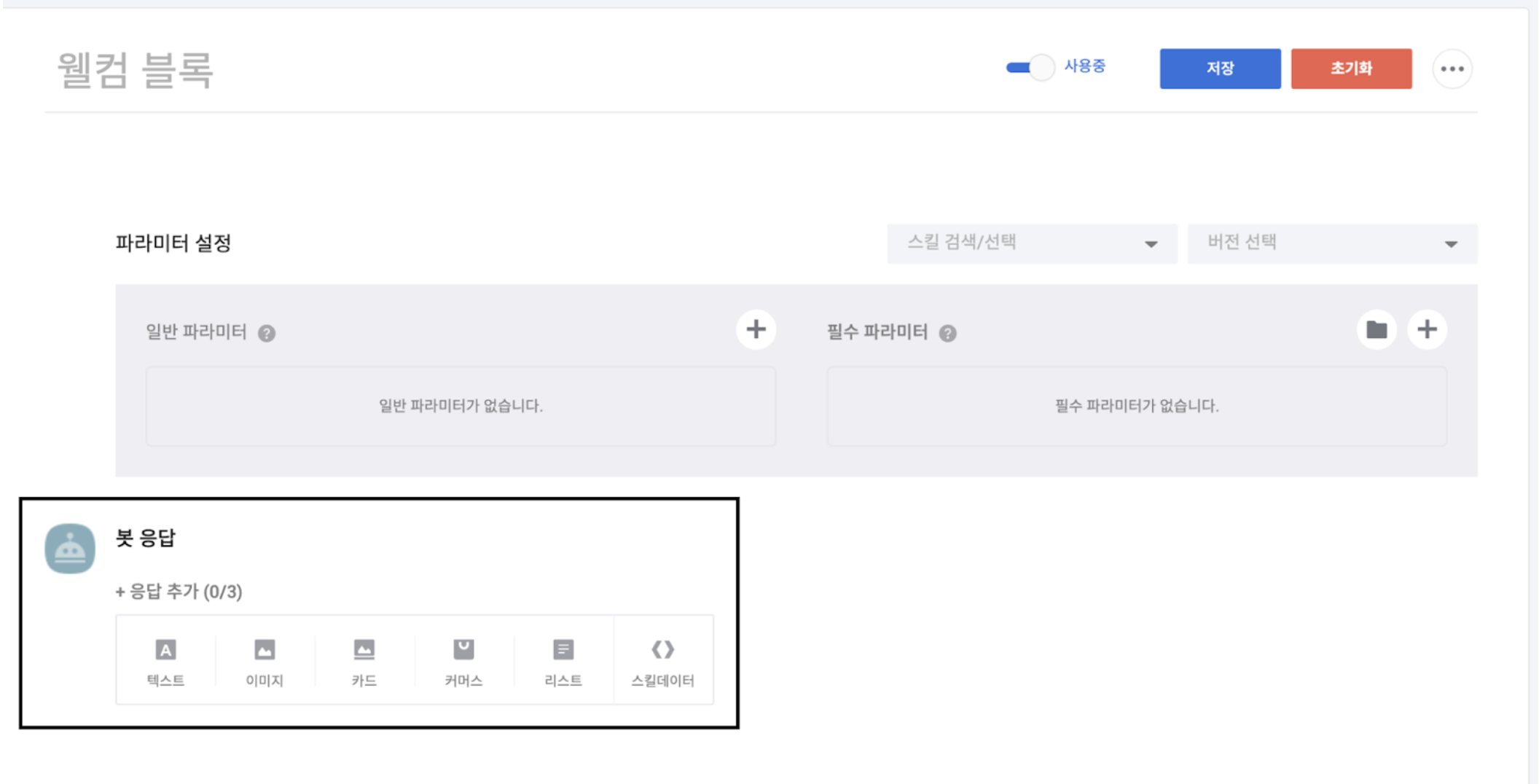
Task: Add a 리스트 response
Action: click(563, 660)
